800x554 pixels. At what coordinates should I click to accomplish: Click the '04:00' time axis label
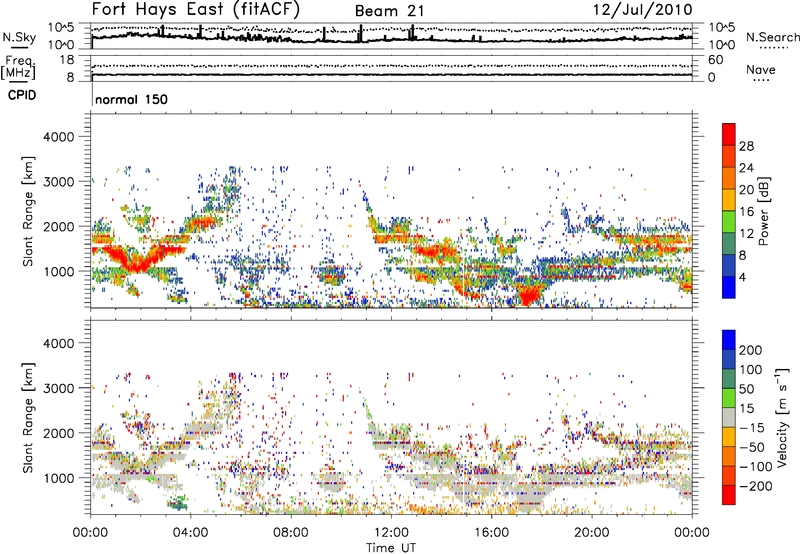pyautogui.click(x=191, y=533)
